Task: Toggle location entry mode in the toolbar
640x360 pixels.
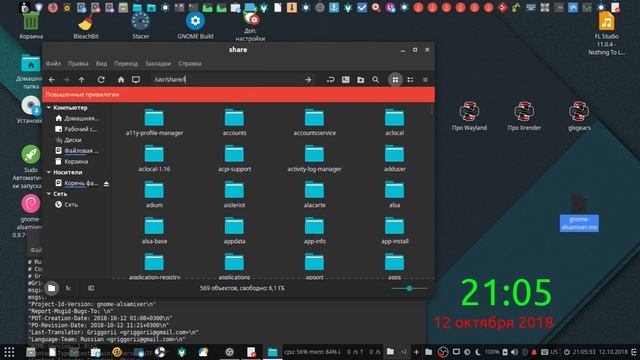Action: click(331, 80)
